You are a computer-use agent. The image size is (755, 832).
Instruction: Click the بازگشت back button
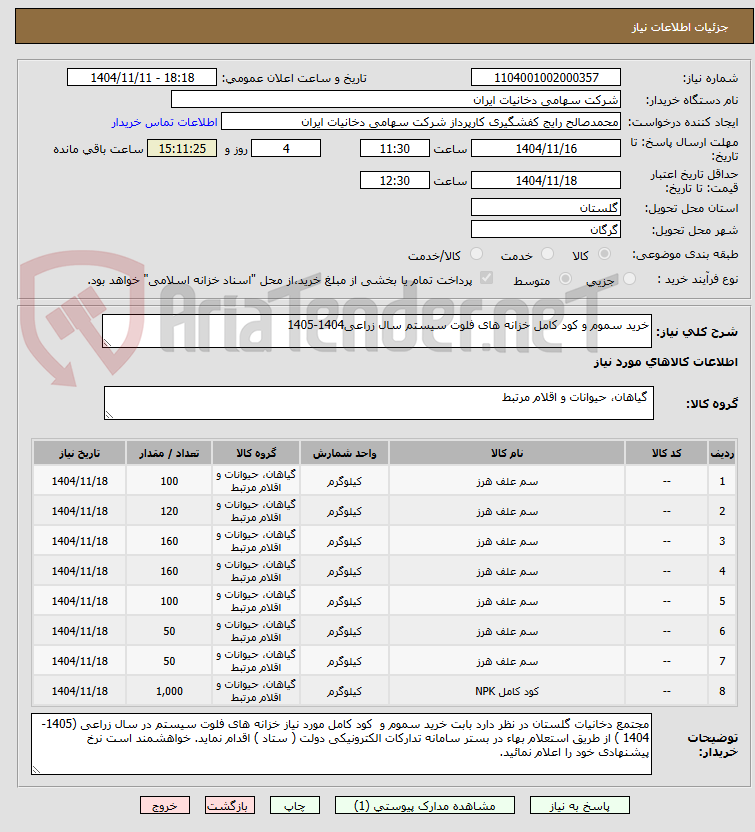pos(230,805)
